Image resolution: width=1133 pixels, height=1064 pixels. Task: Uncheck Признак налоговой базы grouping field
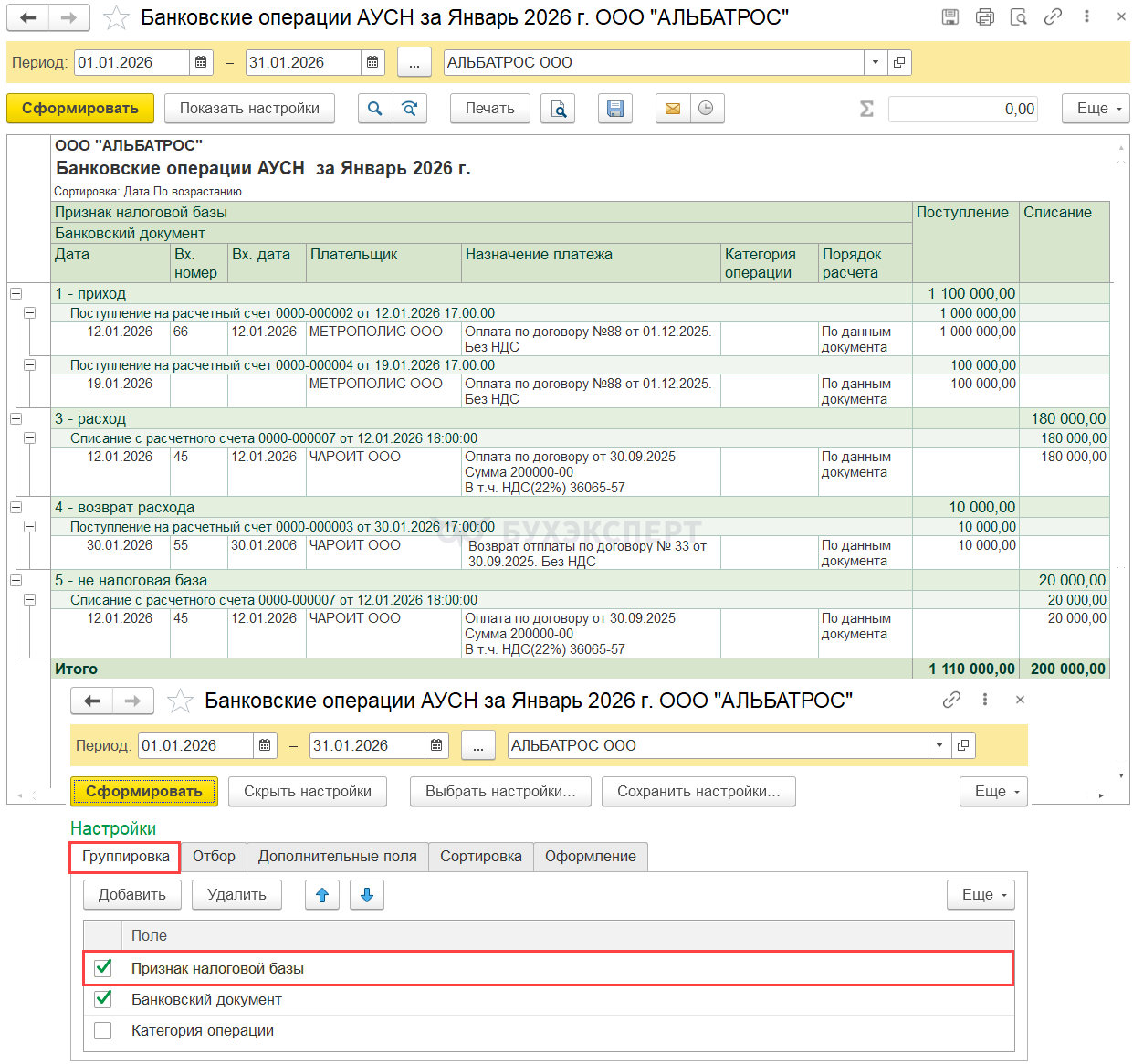pos(103,968)
